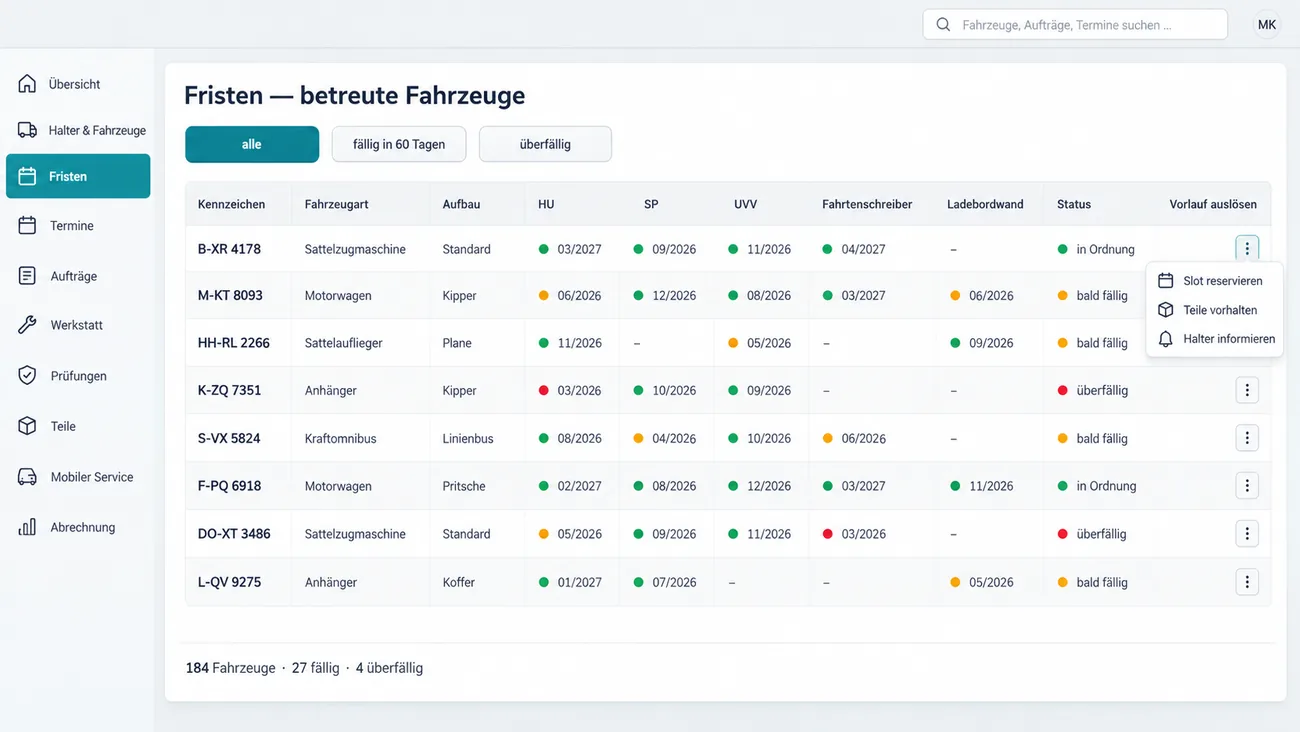Open the Termine section
The image size is (1300, 732).
tap(78, 226)
